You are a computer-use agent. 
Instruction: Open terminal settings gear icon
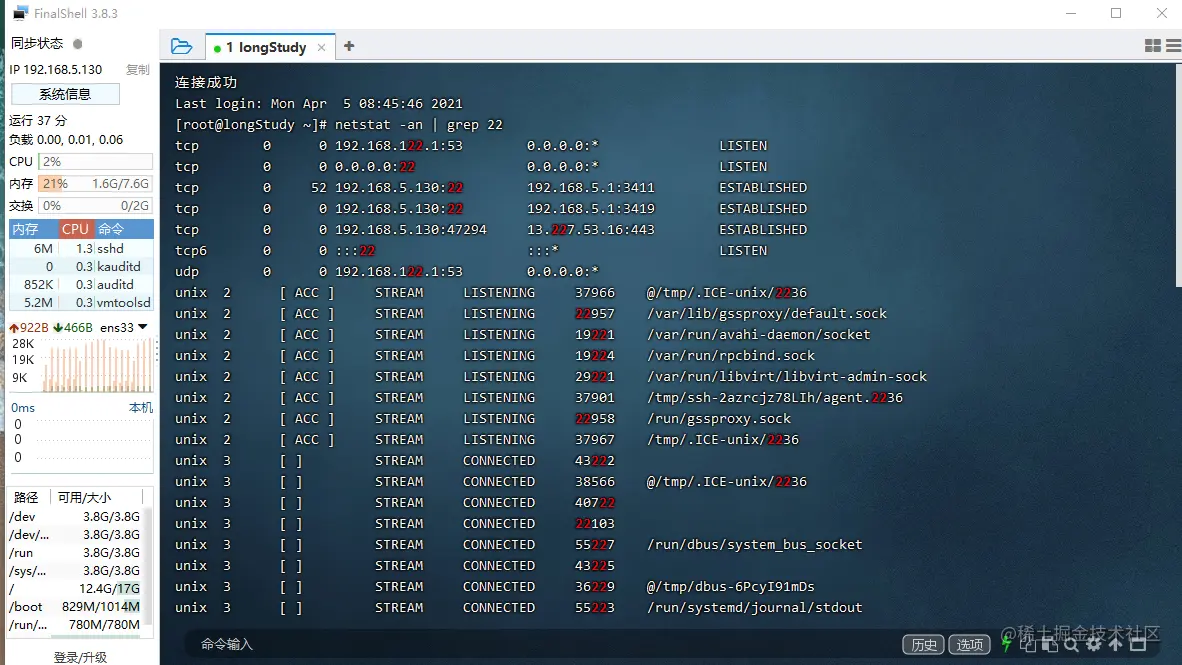pos(1094,644)
